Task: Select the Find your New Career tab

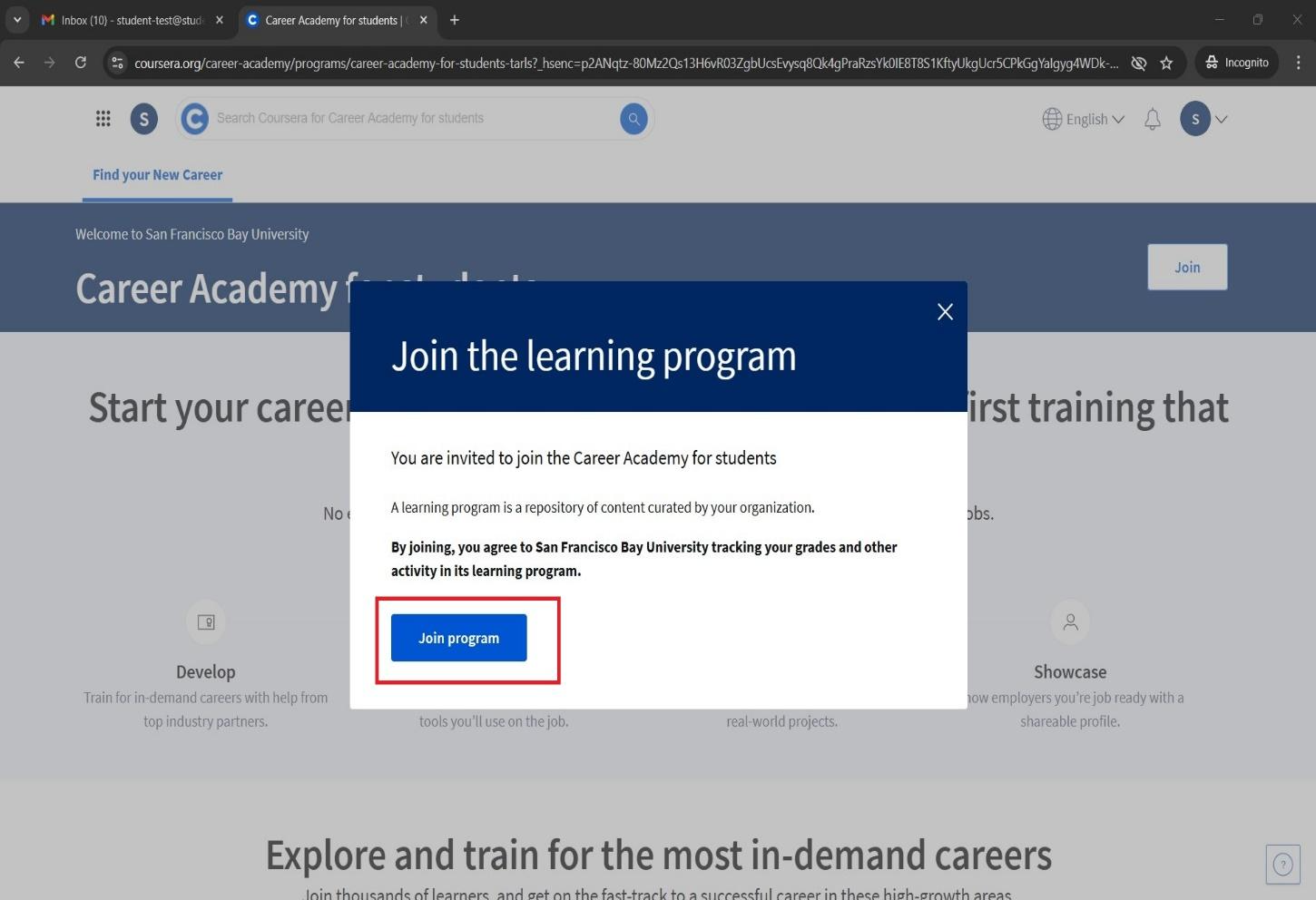Action: click(157, 175)
